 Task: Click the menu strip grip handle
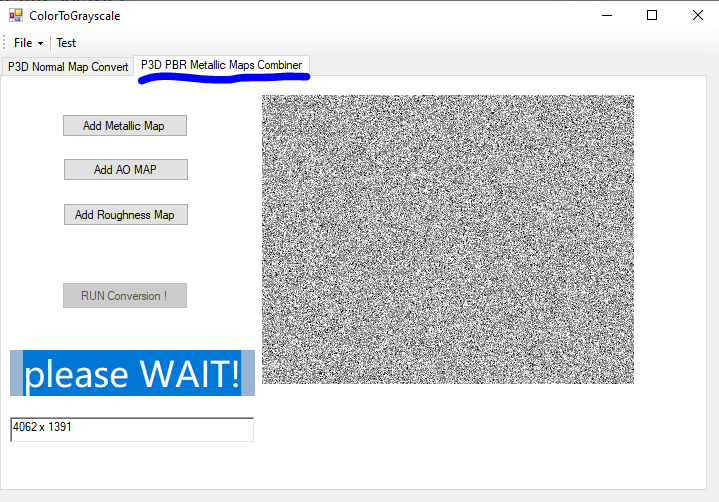click(x=5, y=43)
